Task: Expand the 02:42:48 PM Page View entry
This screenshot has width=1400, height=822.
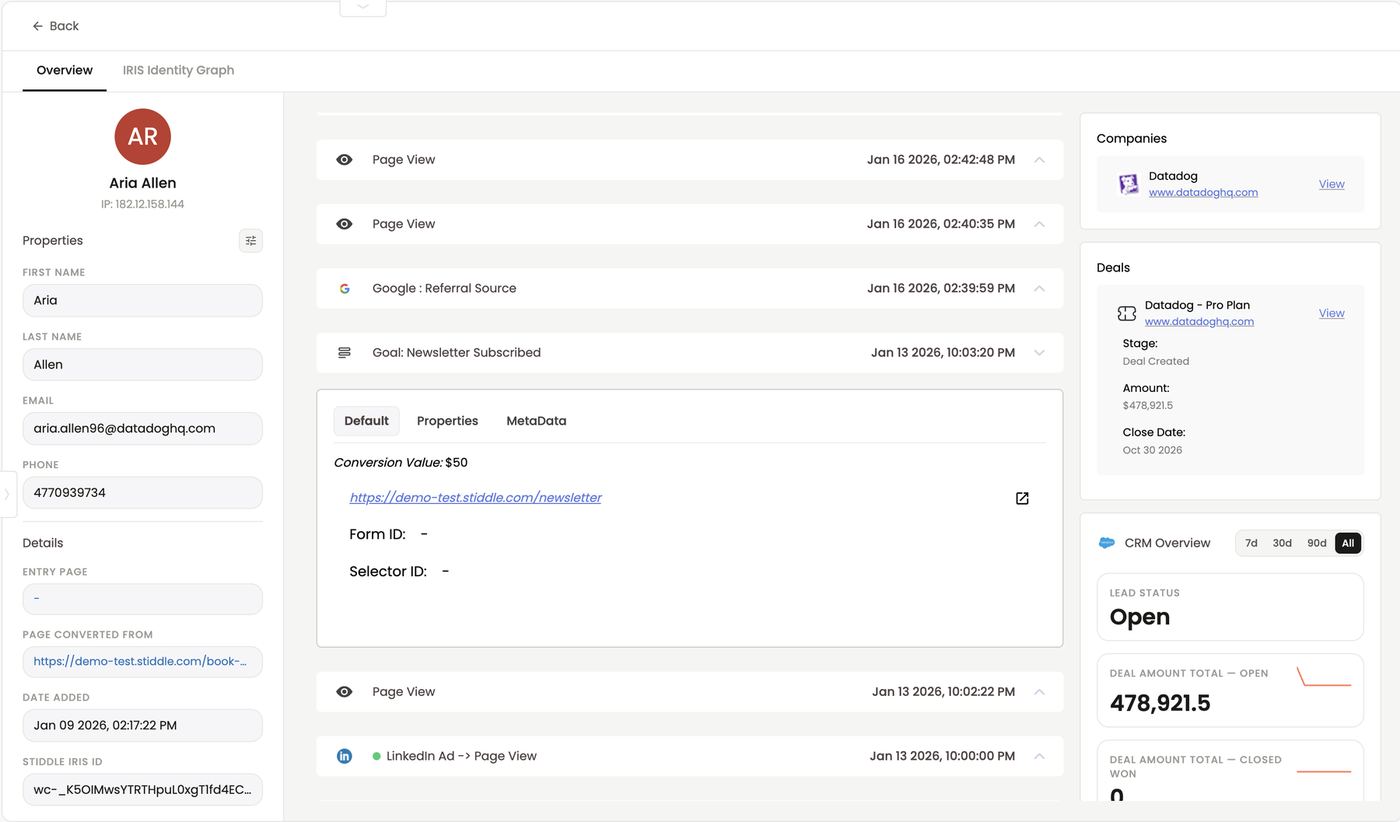Action: (x=1040, y=160)
